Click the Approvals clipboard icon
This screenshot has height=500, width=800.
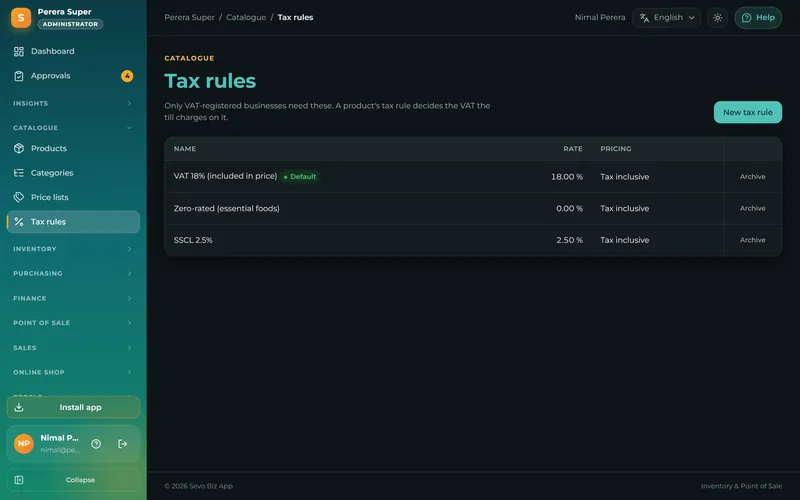tap(19, 76)
